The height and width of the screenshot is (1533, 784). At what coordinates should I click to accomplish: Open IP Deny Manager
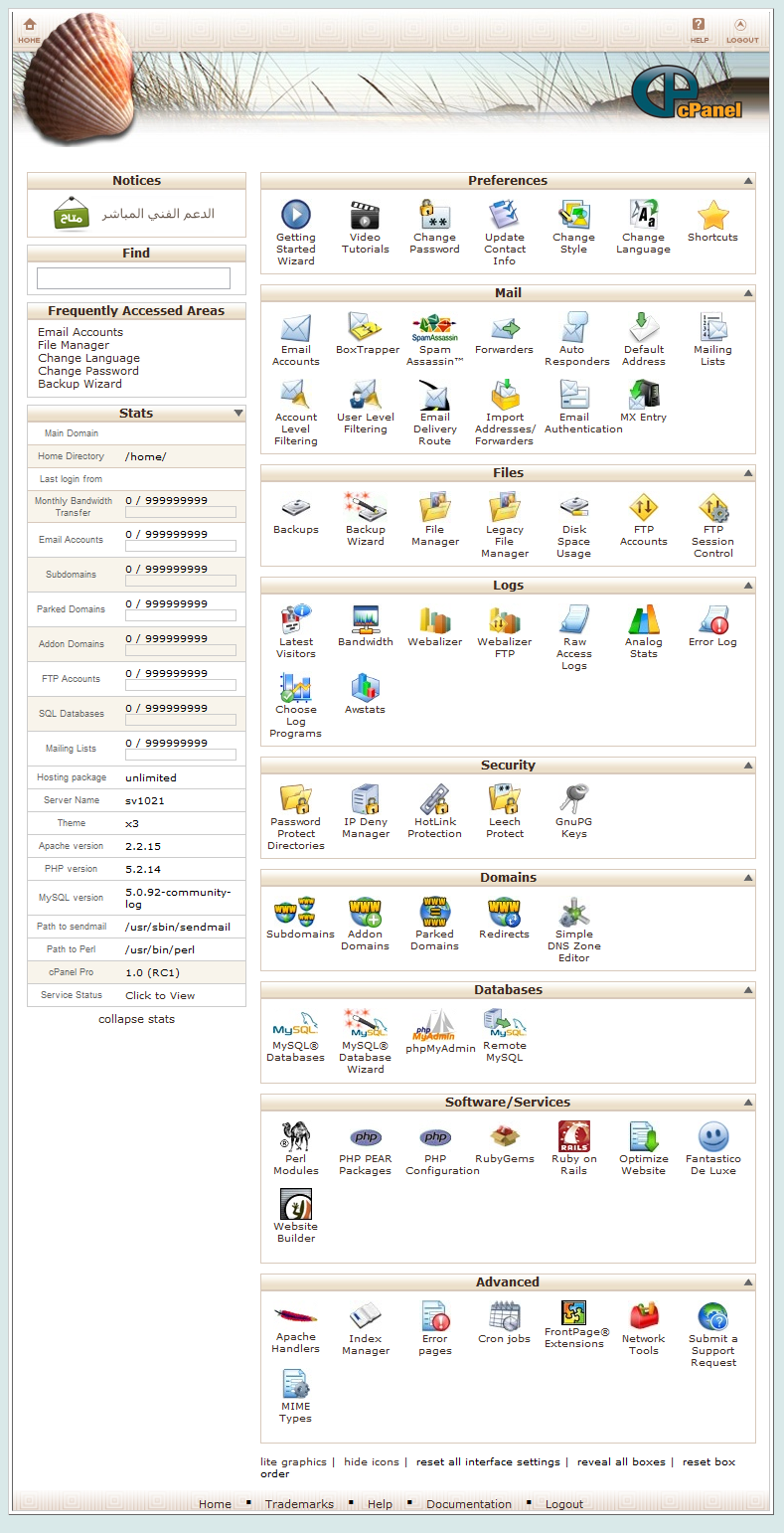[366, 799]
